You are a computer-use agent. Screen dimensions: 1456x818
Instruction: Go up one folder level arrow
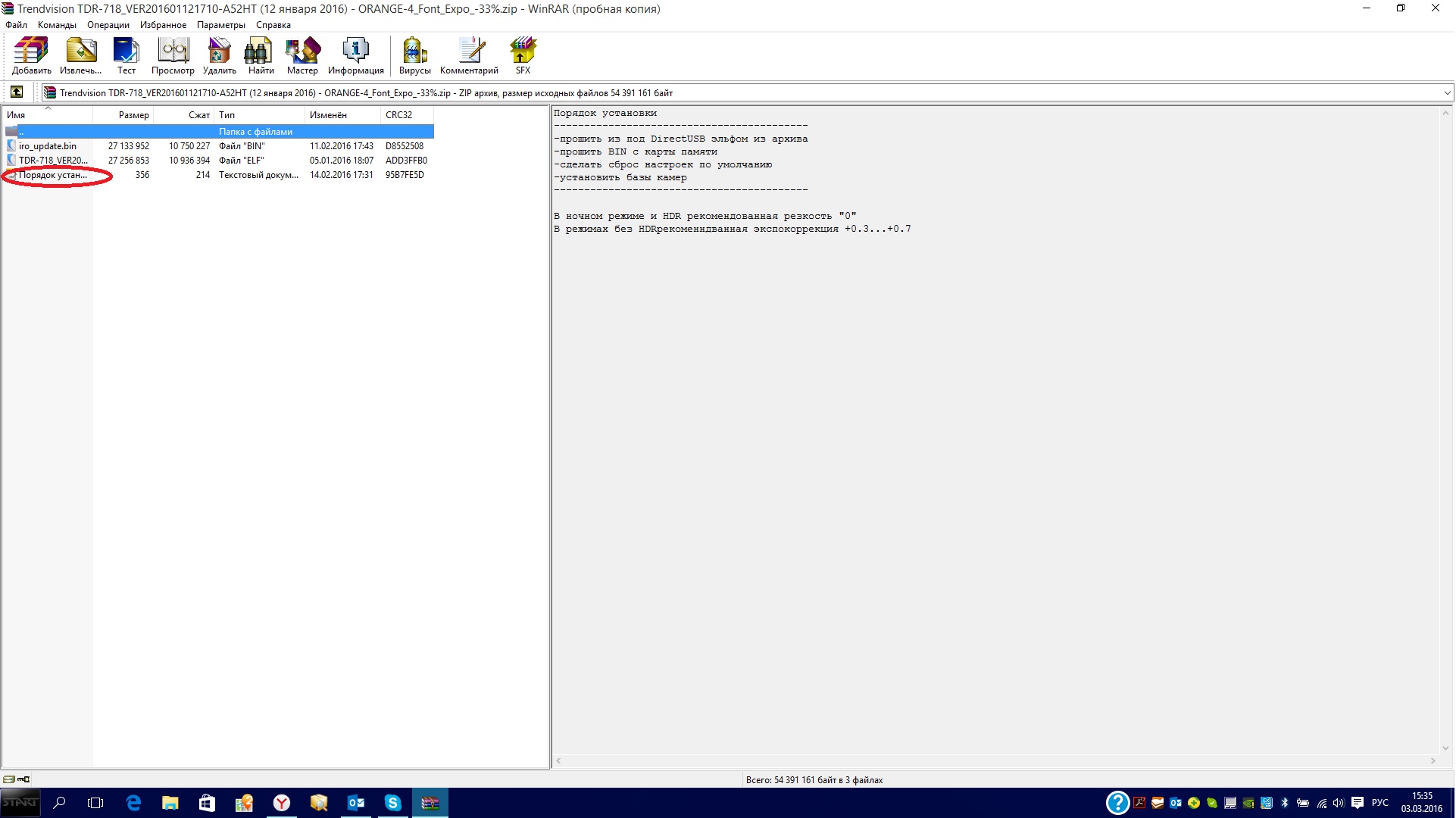click(17, 92)
